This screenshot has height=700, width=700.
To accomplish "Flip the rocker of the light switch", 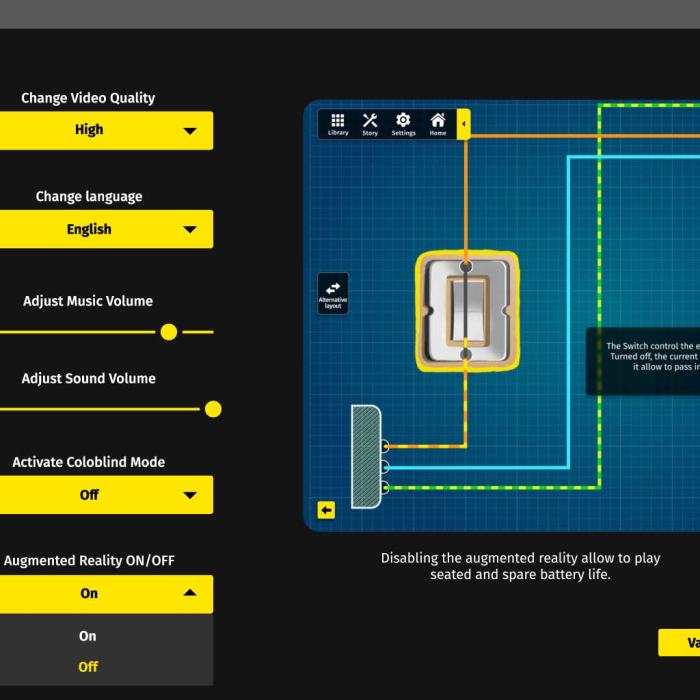I will point(466,311).
